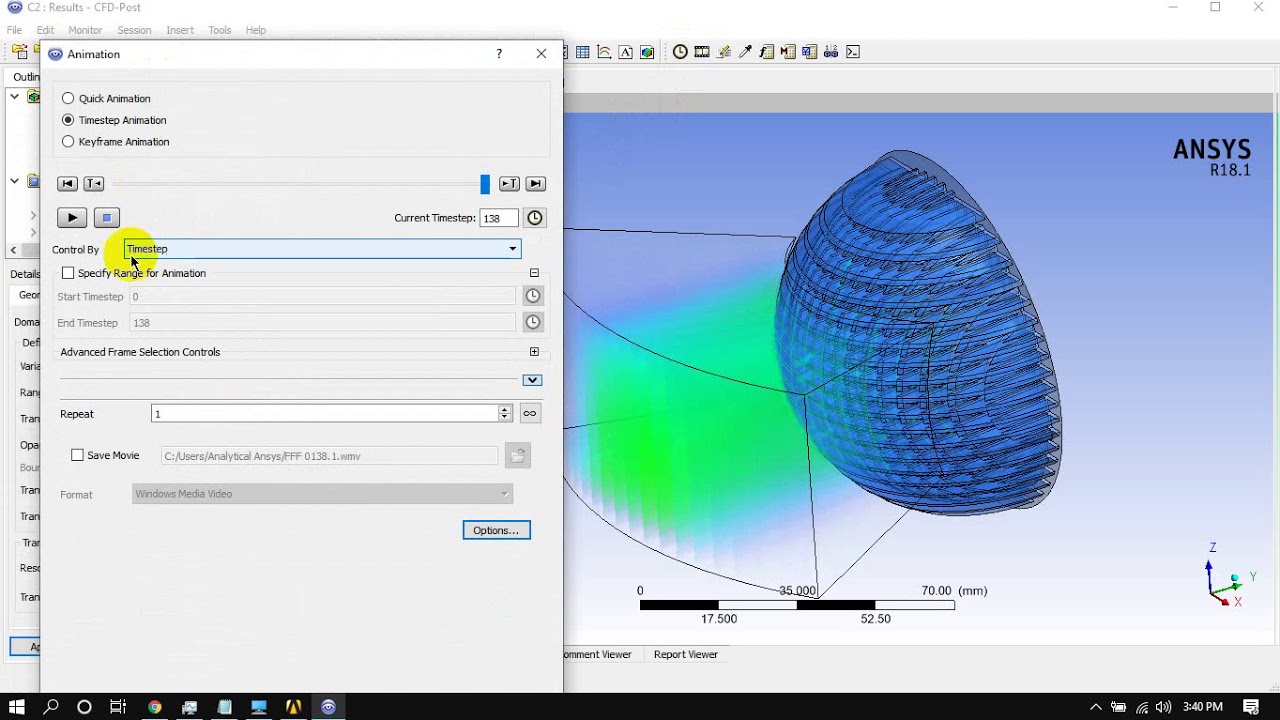Click the infinity repeat-forever button

tap(530, 414)
